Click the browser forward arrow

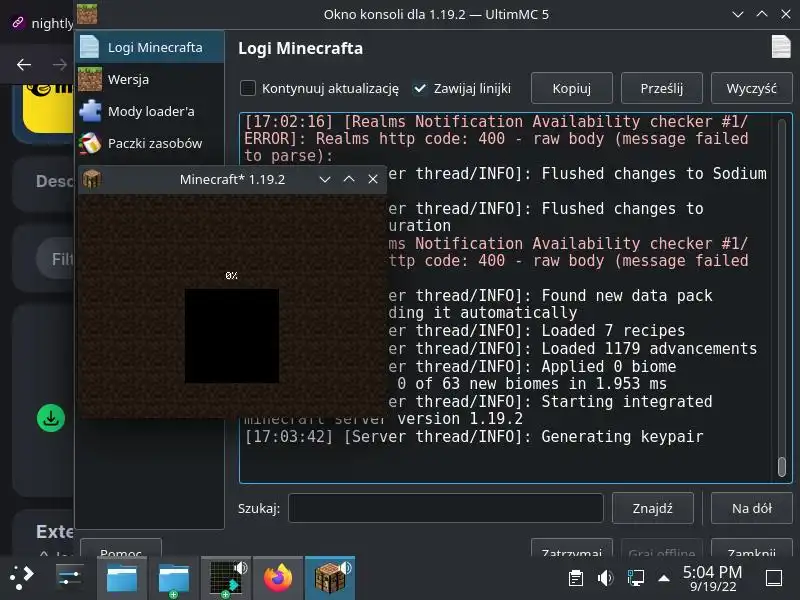[60, 64]
